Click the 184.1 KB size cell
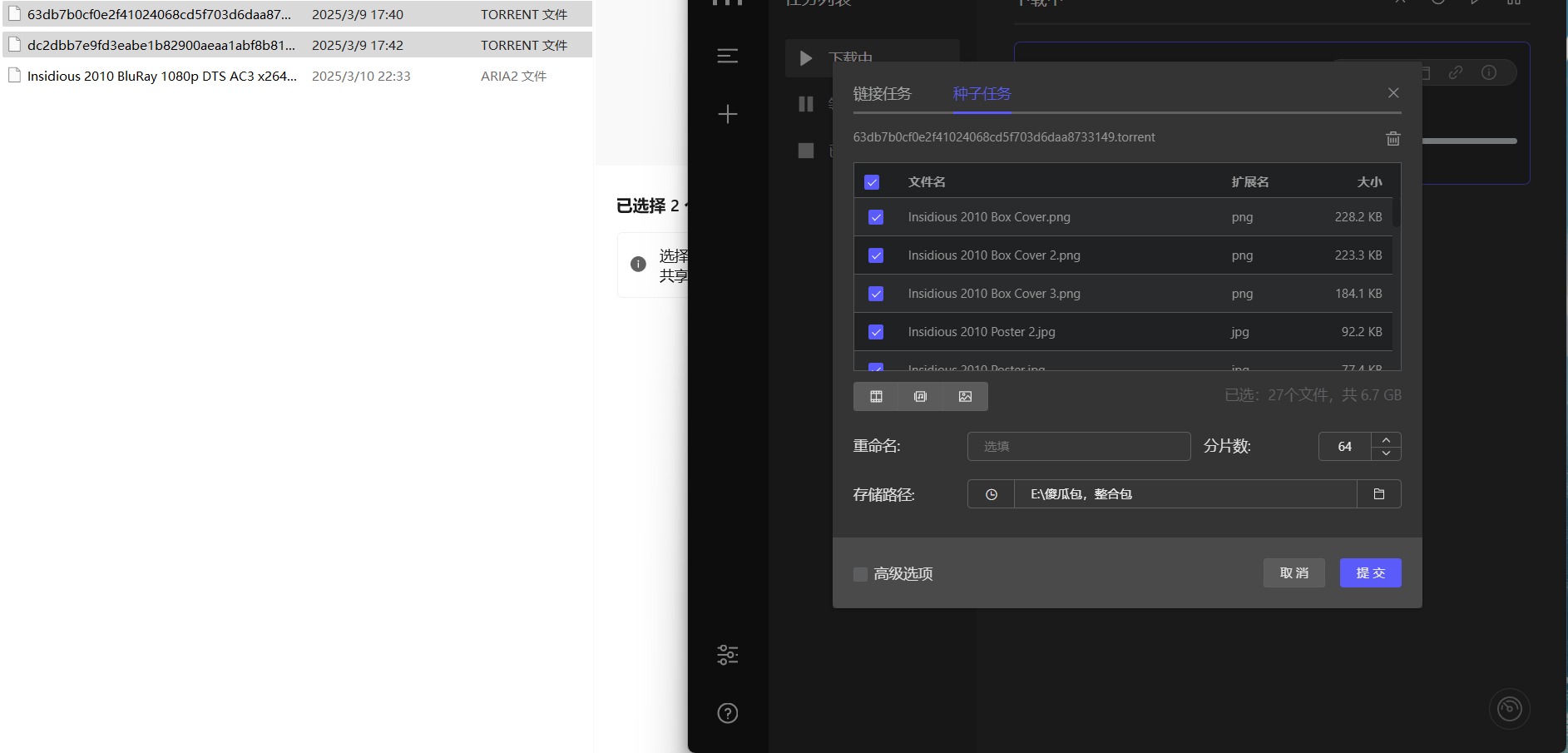 (1358, 294)
